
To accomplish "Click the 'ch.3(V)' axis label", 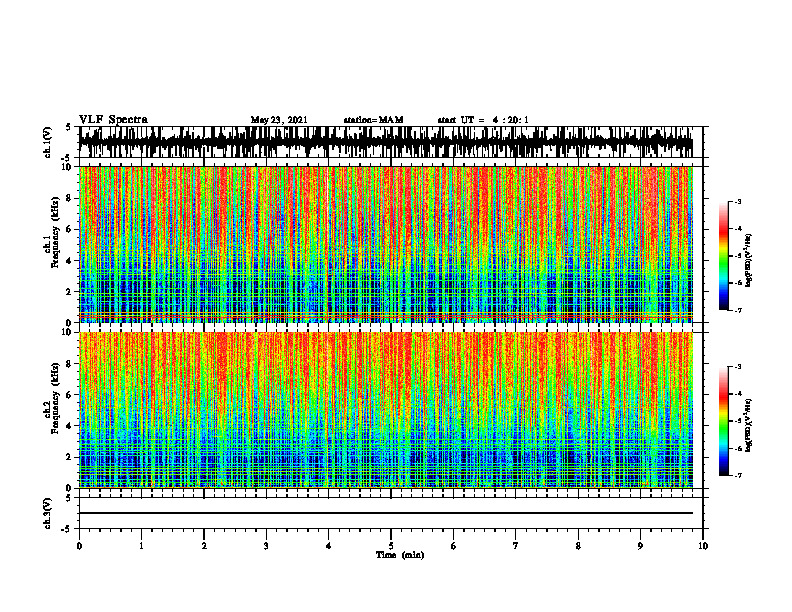I will pyautogui.click(x=48, y=513).
